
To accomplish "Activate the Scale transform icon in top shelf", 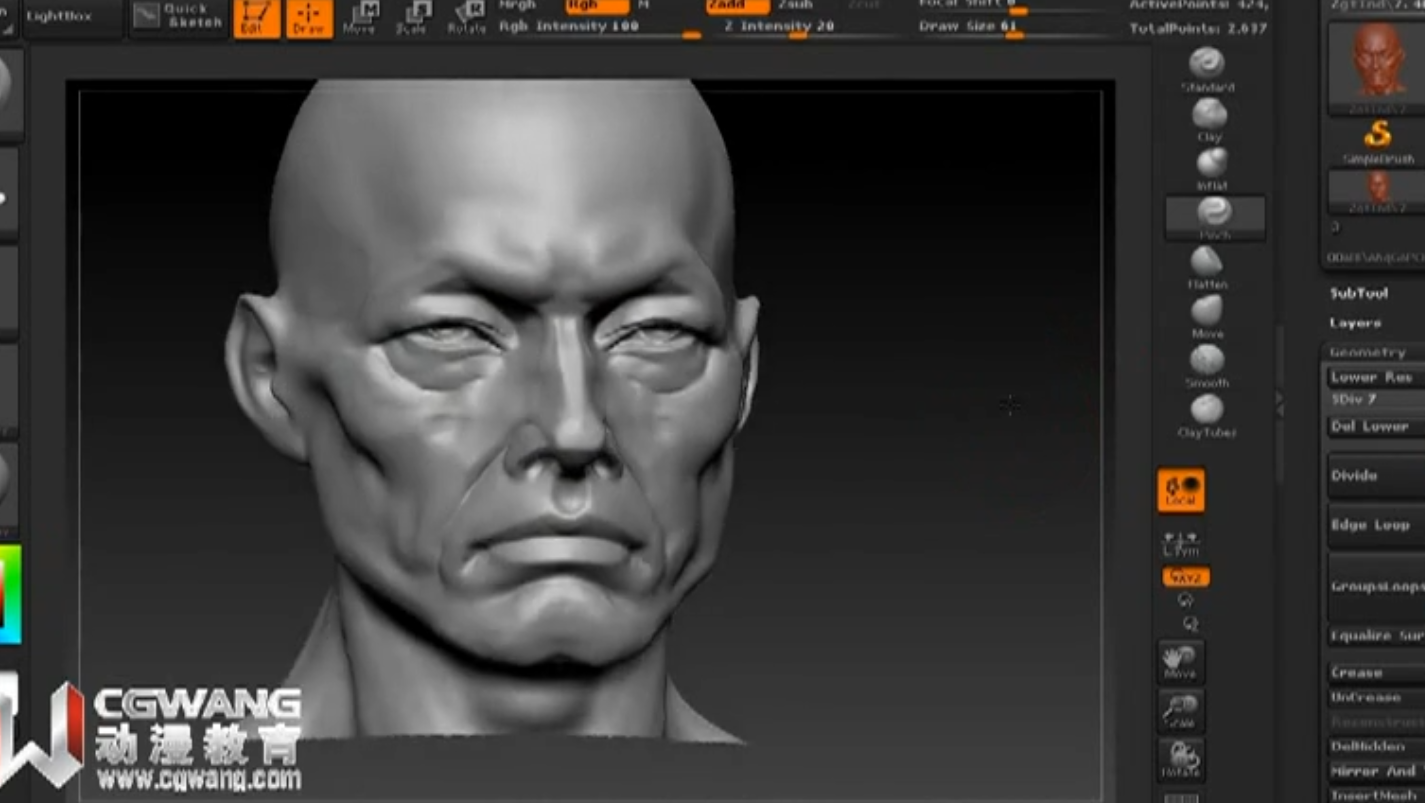I will click(413, 18).
